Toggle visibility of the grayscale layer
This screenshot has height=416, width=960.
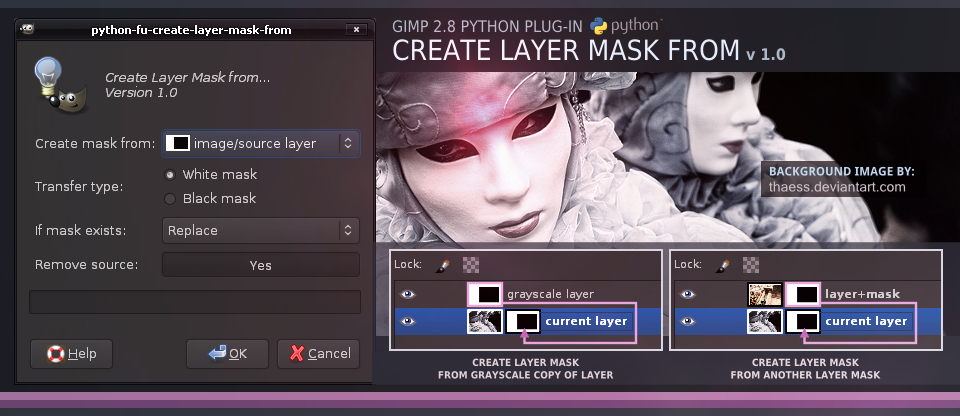408,294
